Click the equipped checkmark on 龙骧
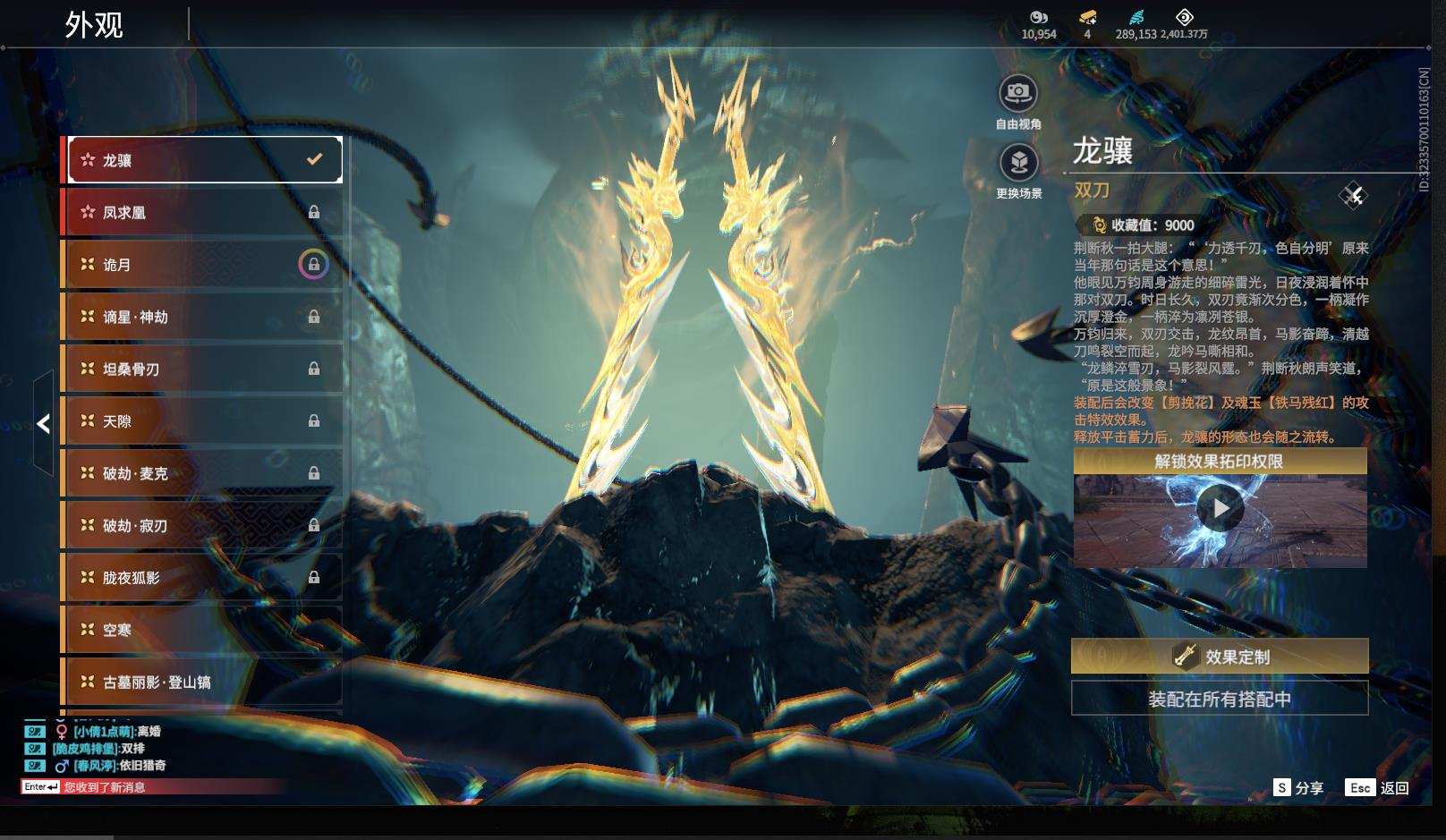The height and width of the screenshot is (840, 1446). click(x=314, y=159)
